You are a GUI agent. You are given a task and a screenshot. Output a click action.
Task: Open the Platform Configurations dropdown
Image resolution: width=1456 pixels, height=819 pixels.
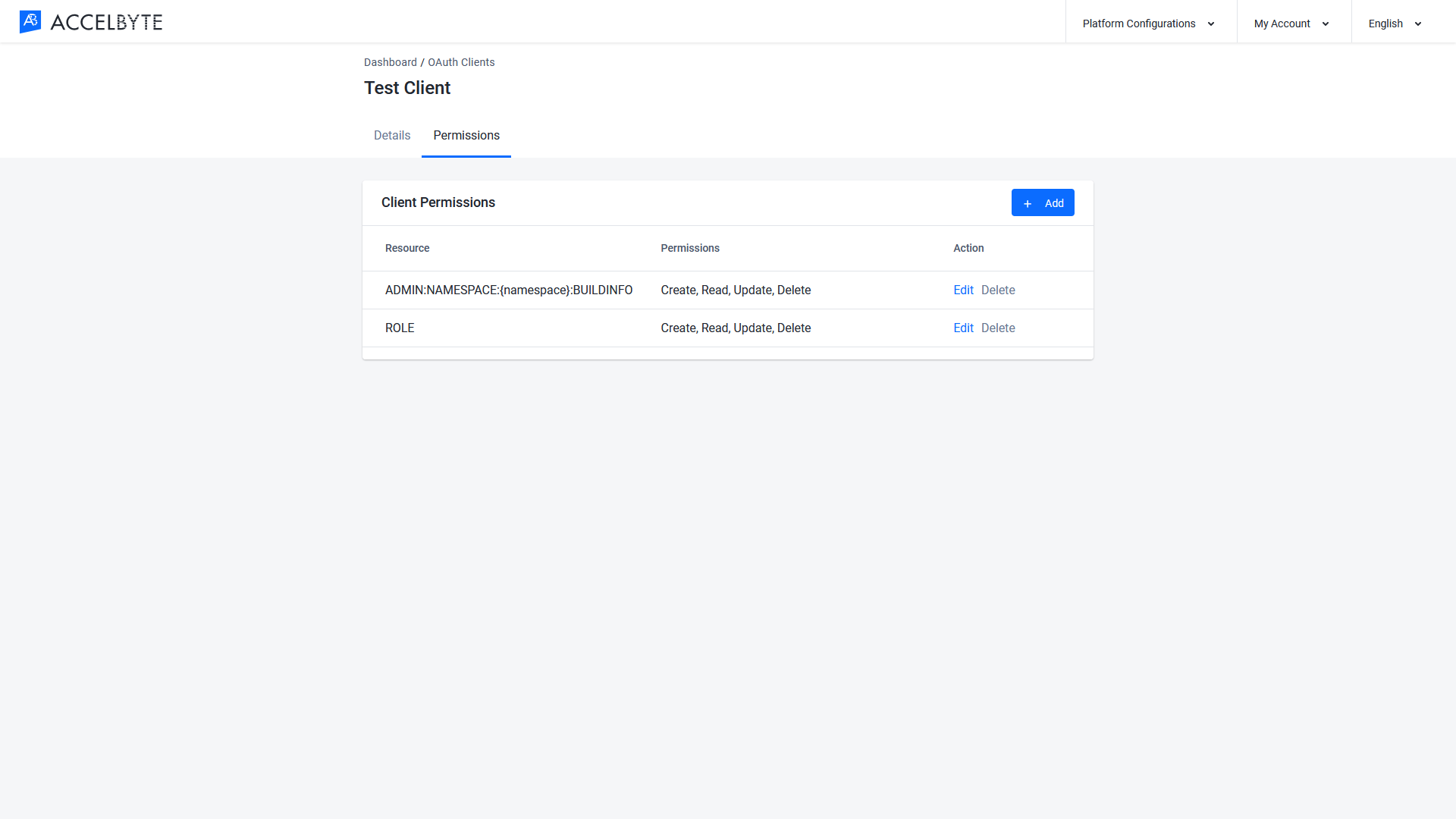(1149, 24)
